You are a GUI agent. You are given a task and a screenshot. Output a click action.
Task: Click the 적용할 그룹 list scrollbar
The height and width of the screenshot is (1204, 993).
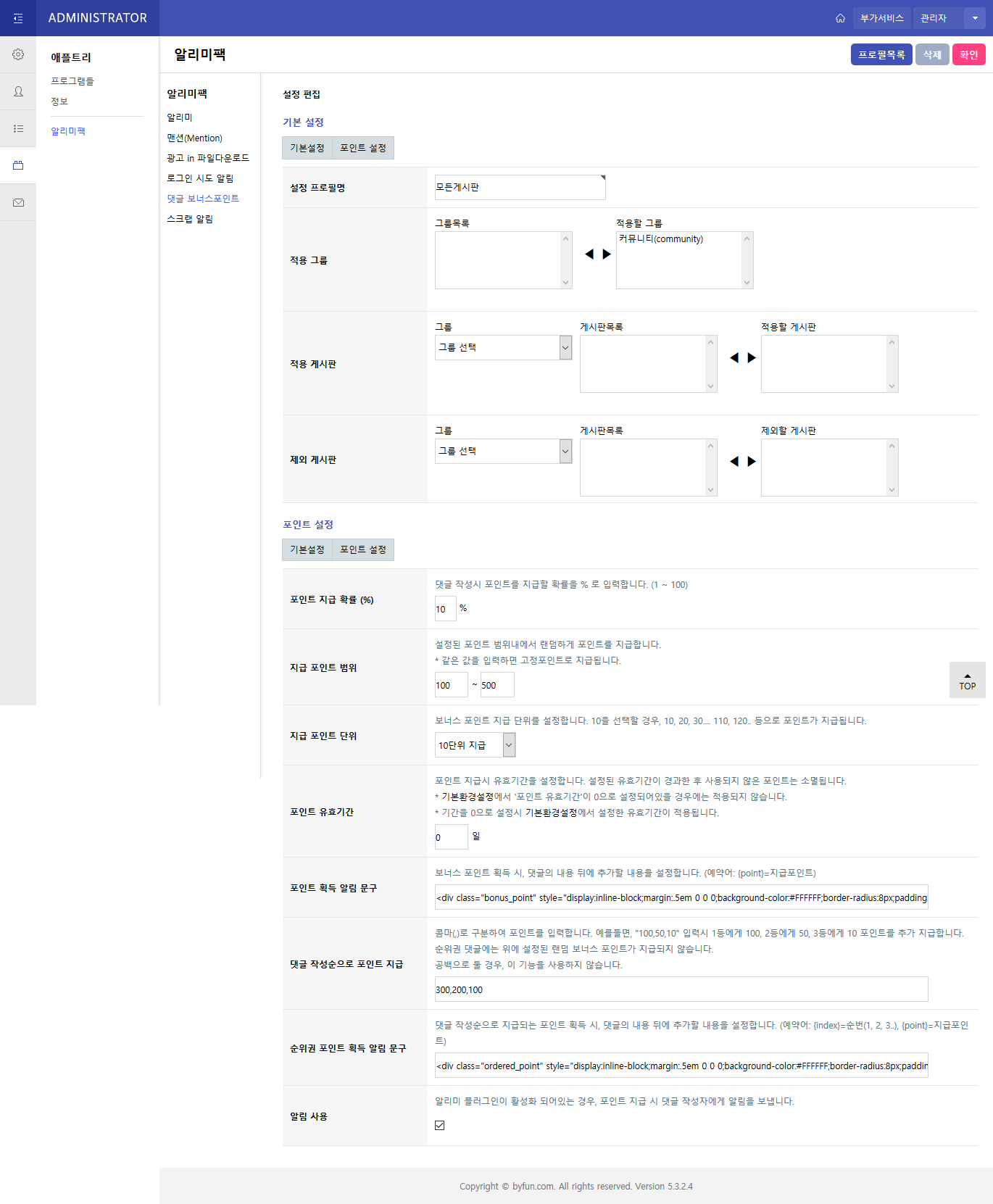point(747,260)
